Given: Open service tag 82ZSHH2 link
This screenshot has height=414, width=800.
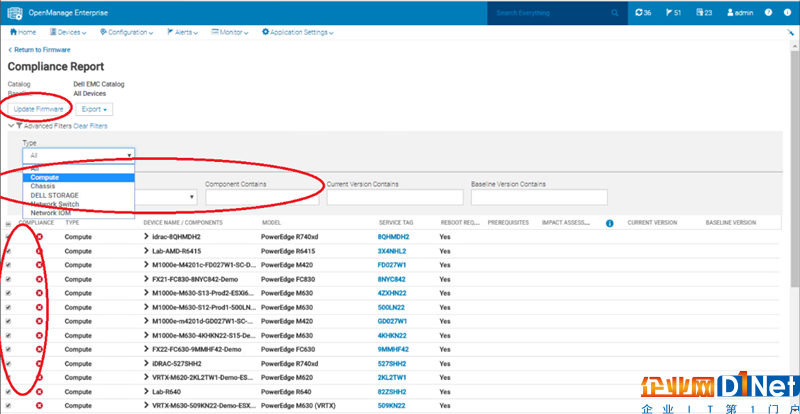Looking at the screenshot, I should tap(392, 392).
